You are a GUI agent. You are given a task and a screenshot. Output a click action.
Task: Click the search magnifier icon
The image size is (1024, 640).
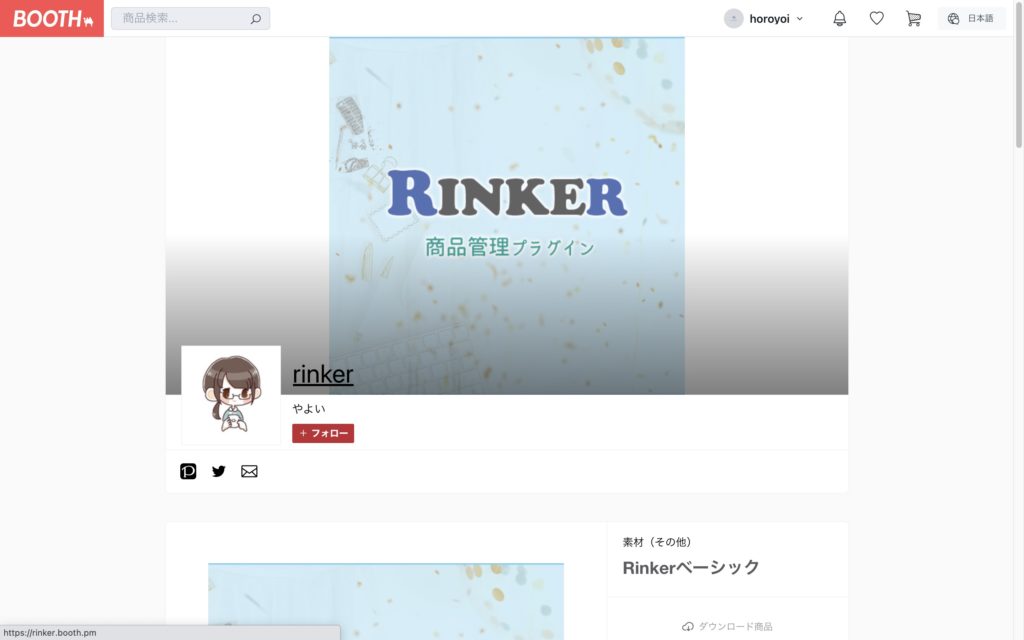coord(256,19)
